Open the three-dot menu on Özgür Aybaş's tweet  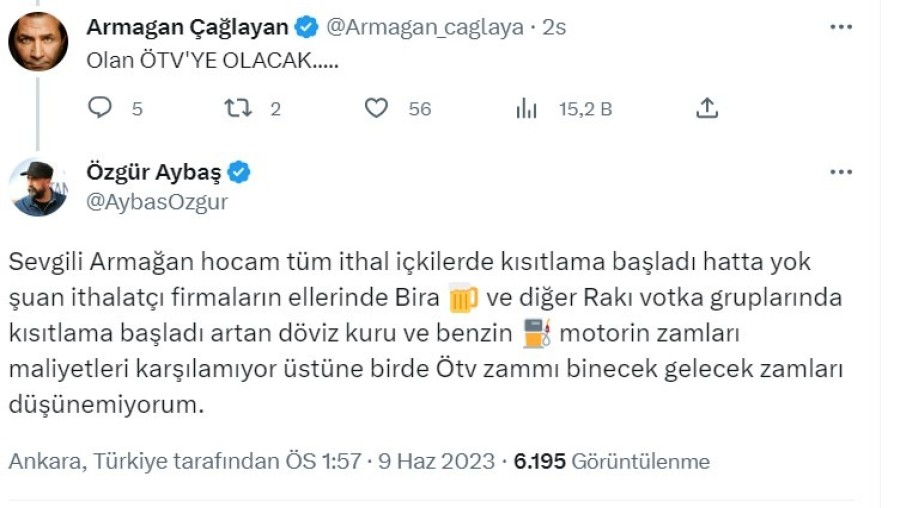point(841,172)
